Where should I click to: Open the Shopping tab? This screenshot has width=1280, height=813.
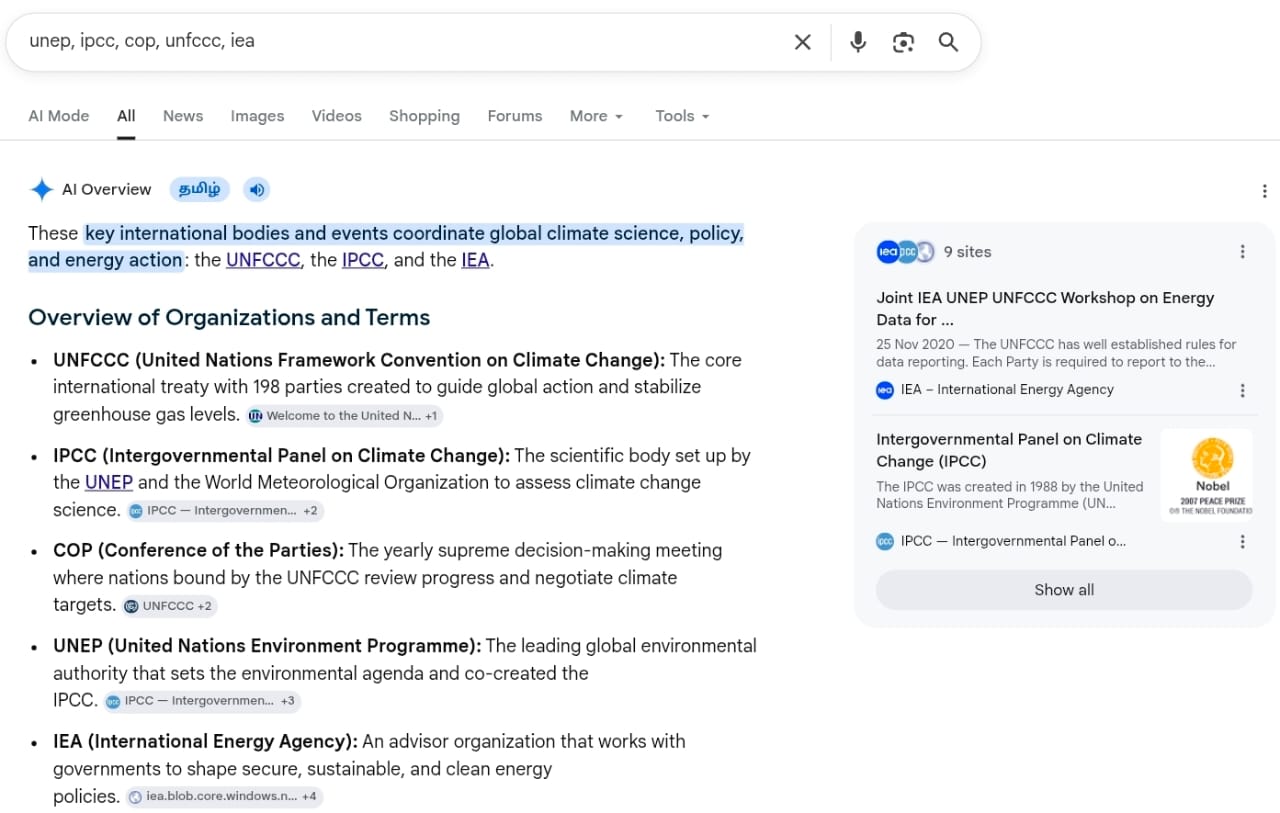pyautogui.click(x=424, y=116)
